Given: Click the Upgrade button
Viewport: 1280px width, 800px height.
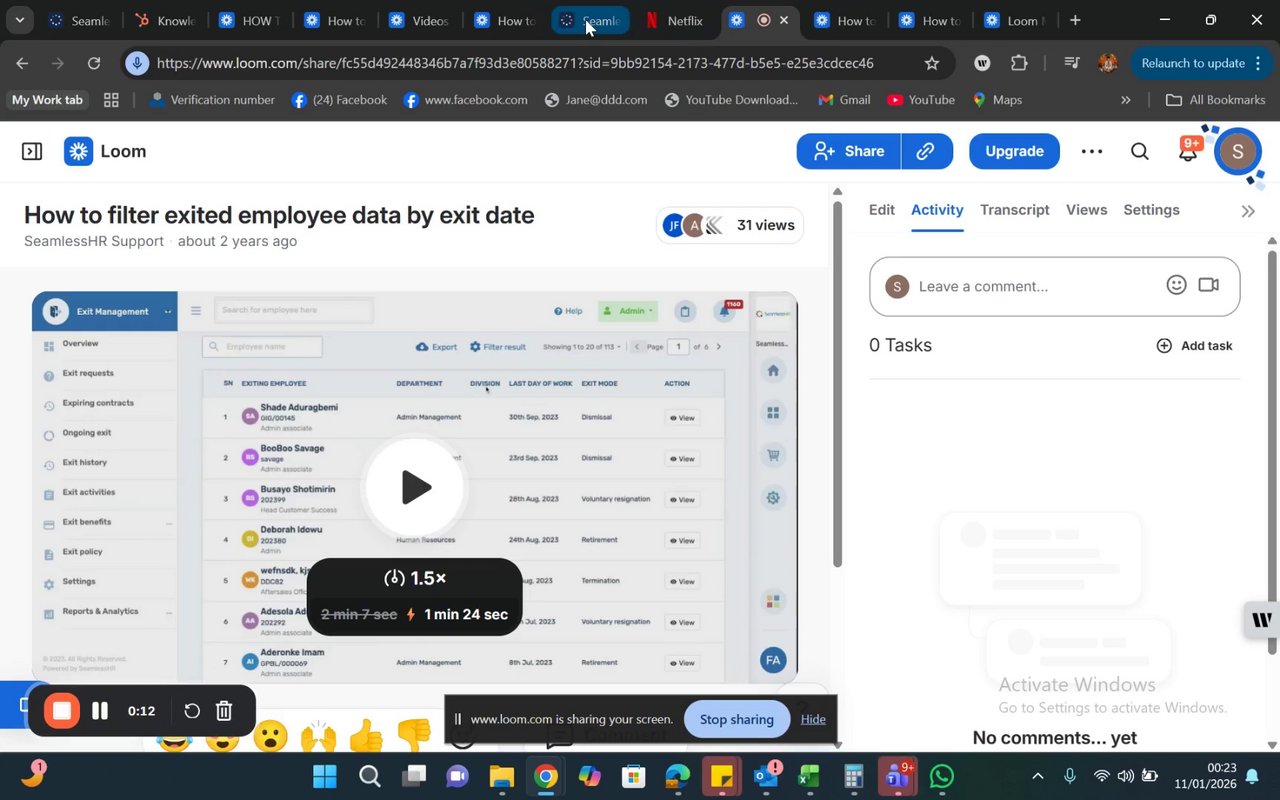Looking at the screenshot, I should tap(1014, 151).
